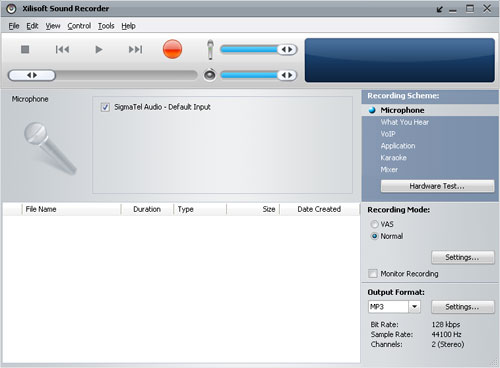500x368 pixels.
Task: Click the microphone volume slider handle
Action: coord(287,50)
